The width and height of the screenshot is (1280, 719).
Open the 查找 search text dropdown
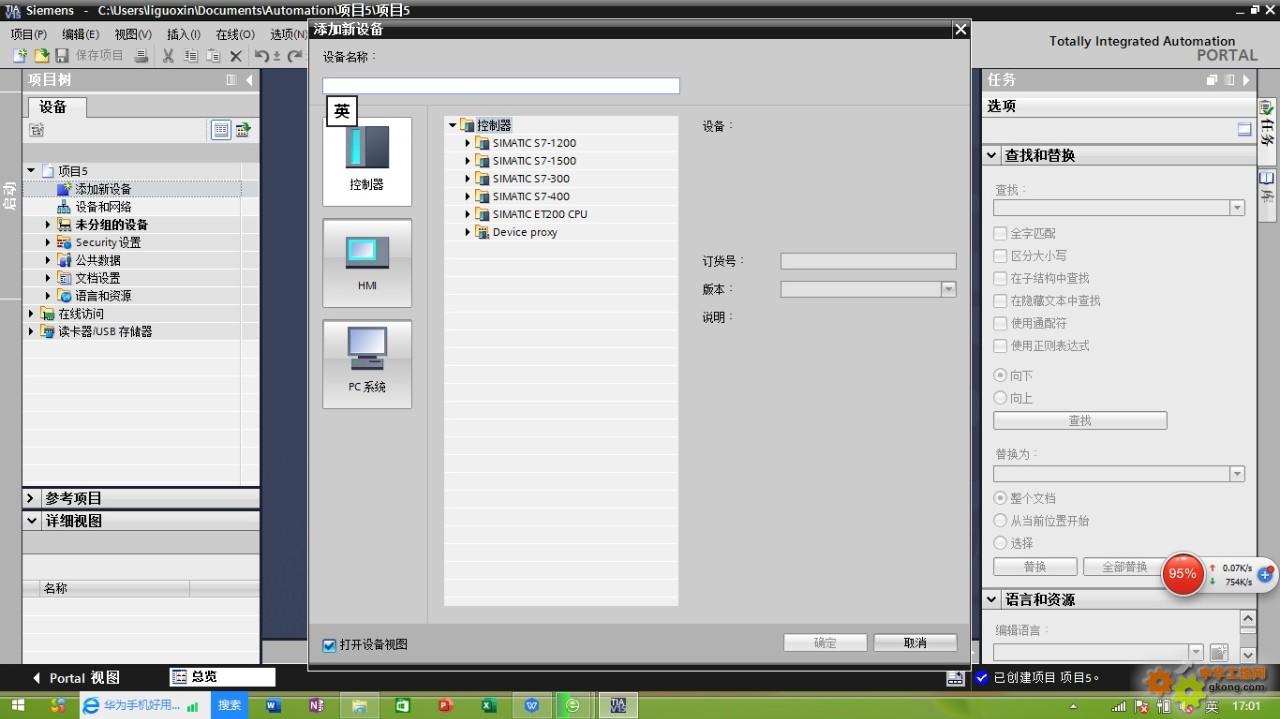point(1237,208)
